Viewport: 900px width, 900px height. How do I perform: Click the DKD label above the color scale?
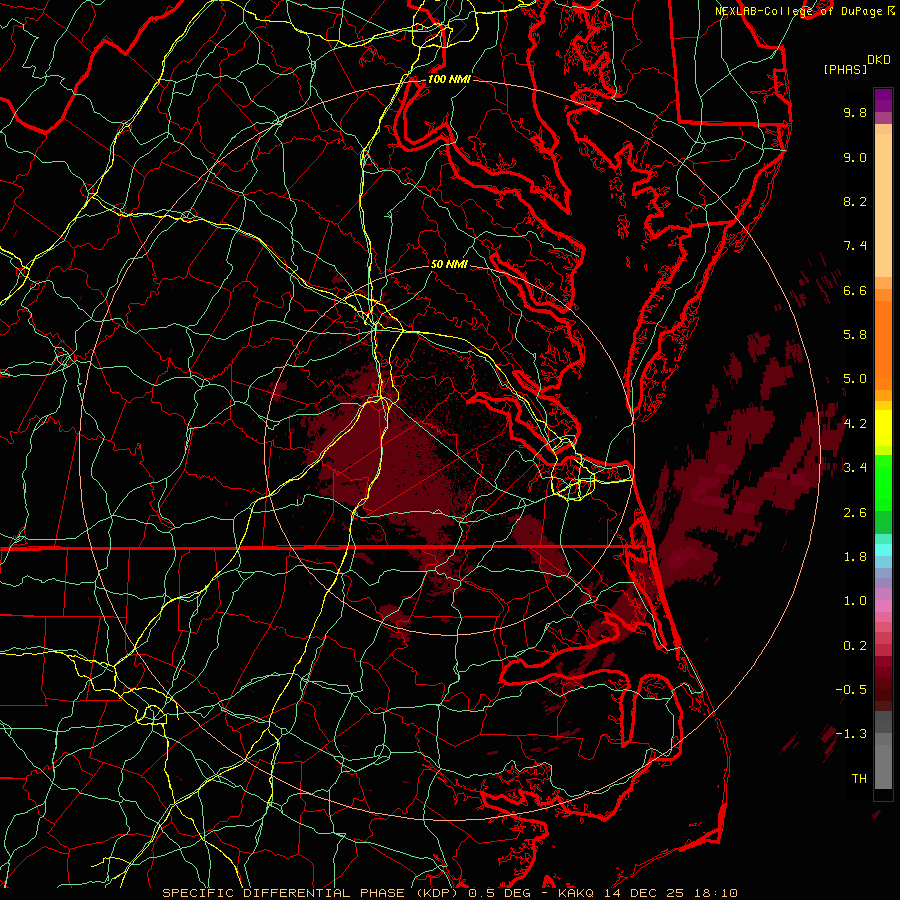pos(879,60)
